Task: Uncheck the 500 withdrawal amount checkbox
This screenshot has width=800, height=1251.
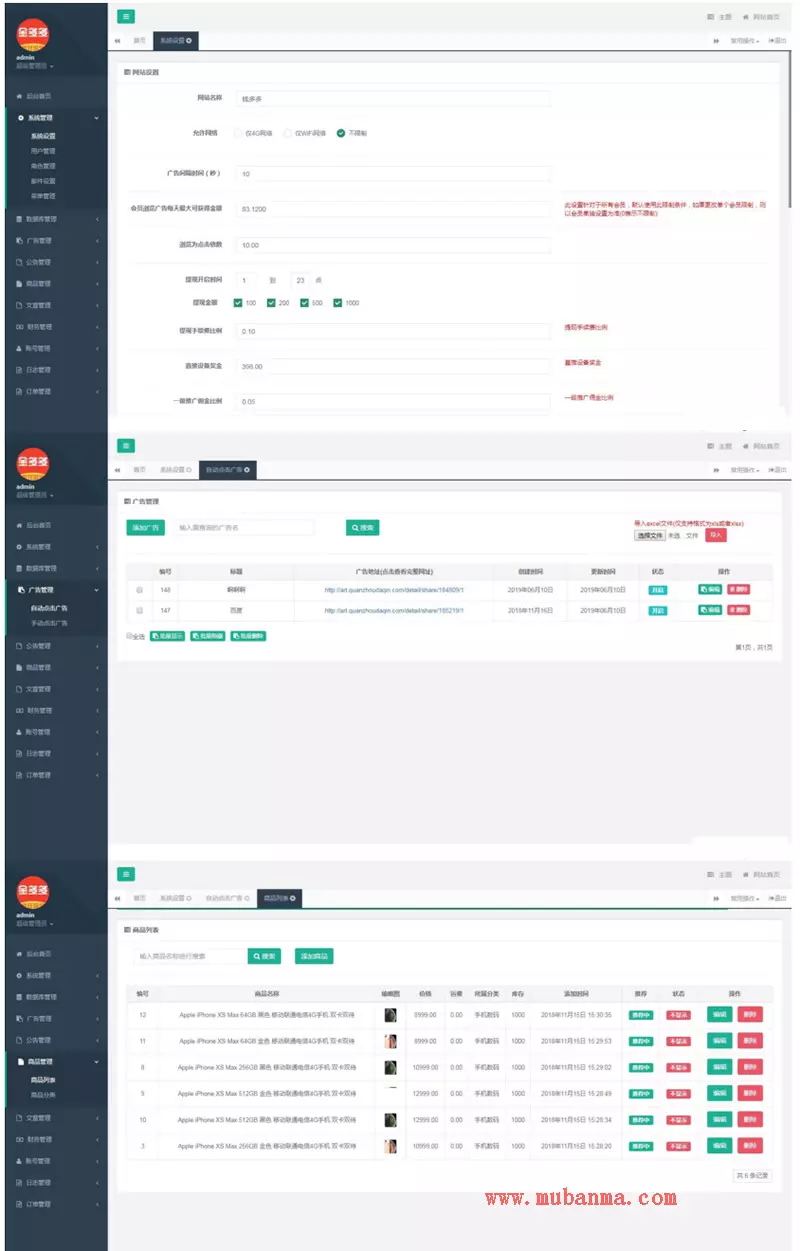Action: point(305,303)
